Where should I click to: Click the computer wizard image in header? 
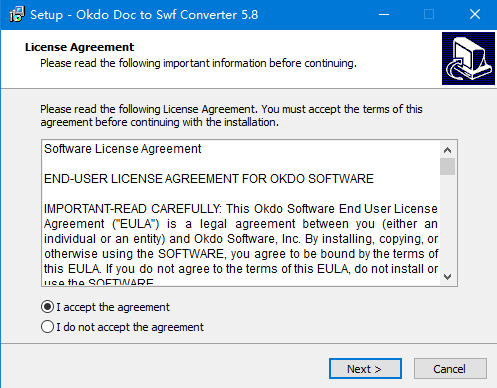(x=468, y=58)
